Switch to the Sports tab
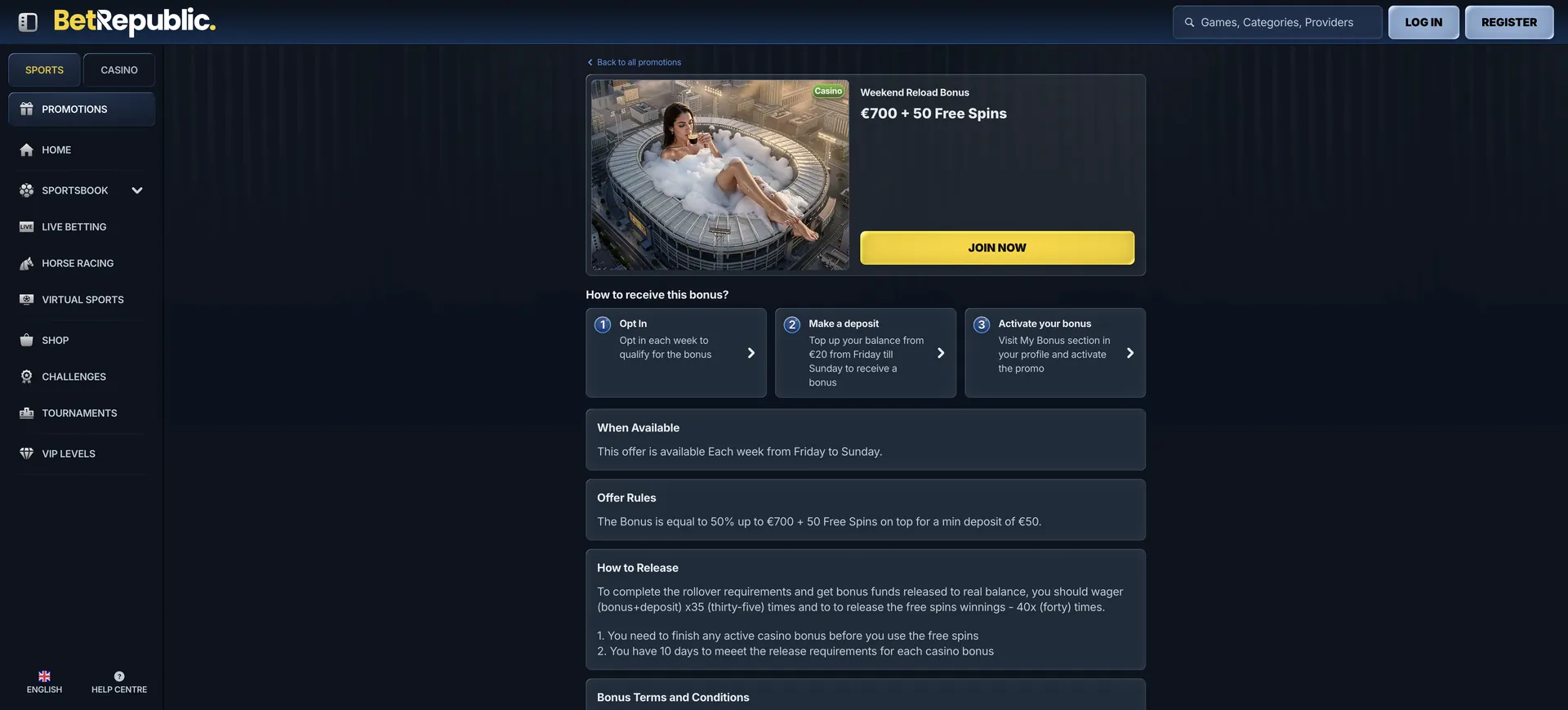 click(x=44, y=70)
